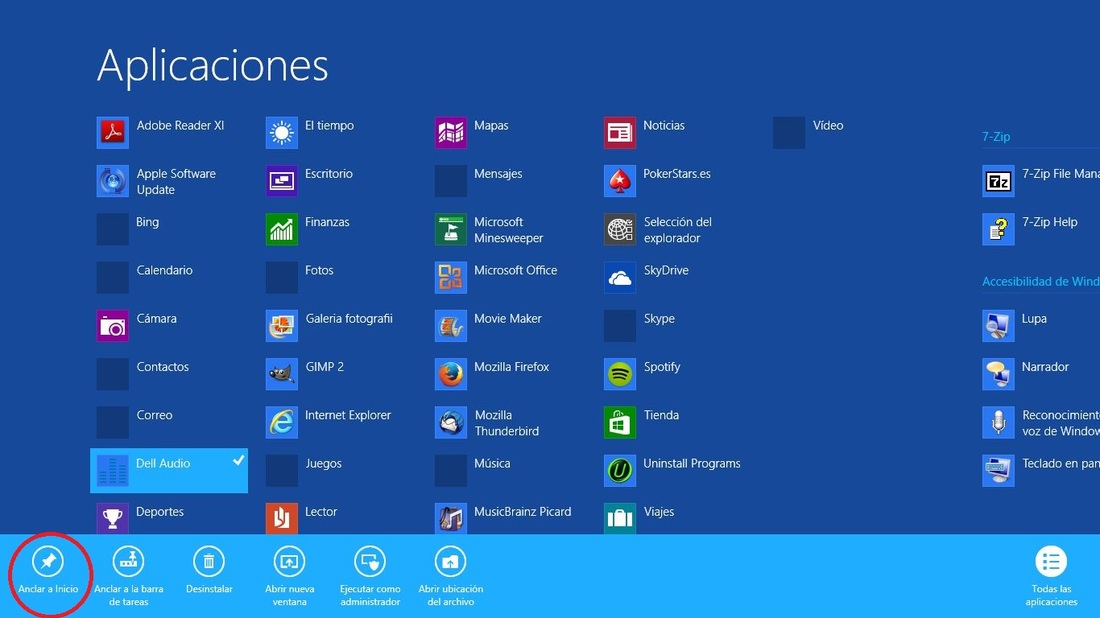Click Todas las aplicaciones button
This screenshot has height=618, width=1100.
click(1051, 577)
